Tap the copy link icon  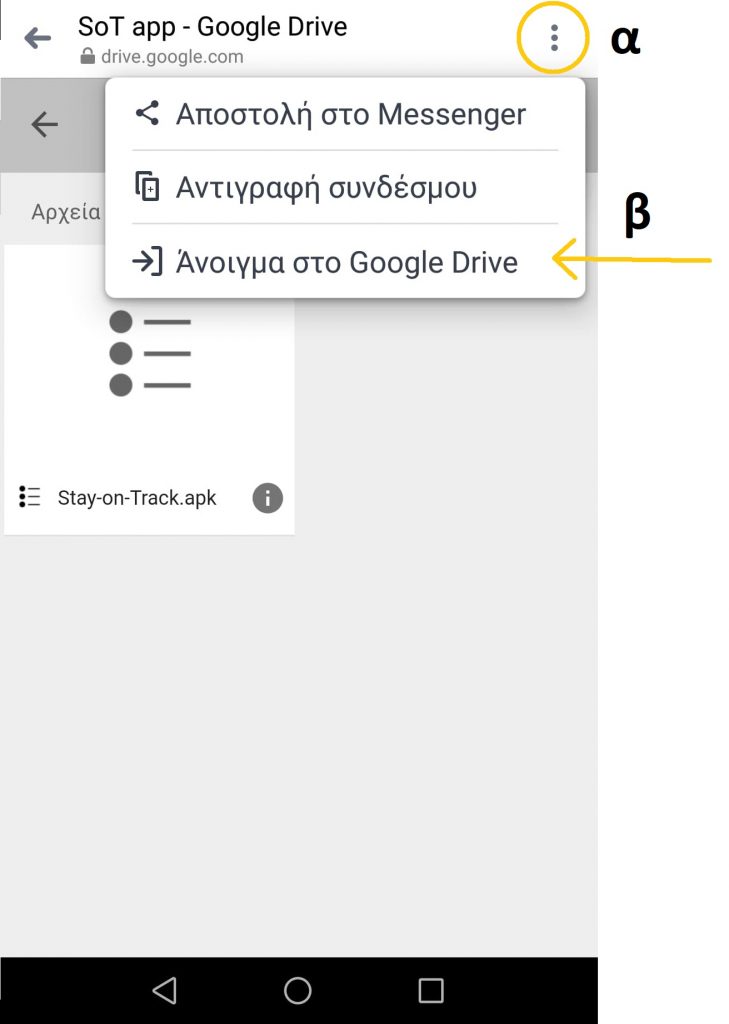pyautogui.click(x=148, y=186)
